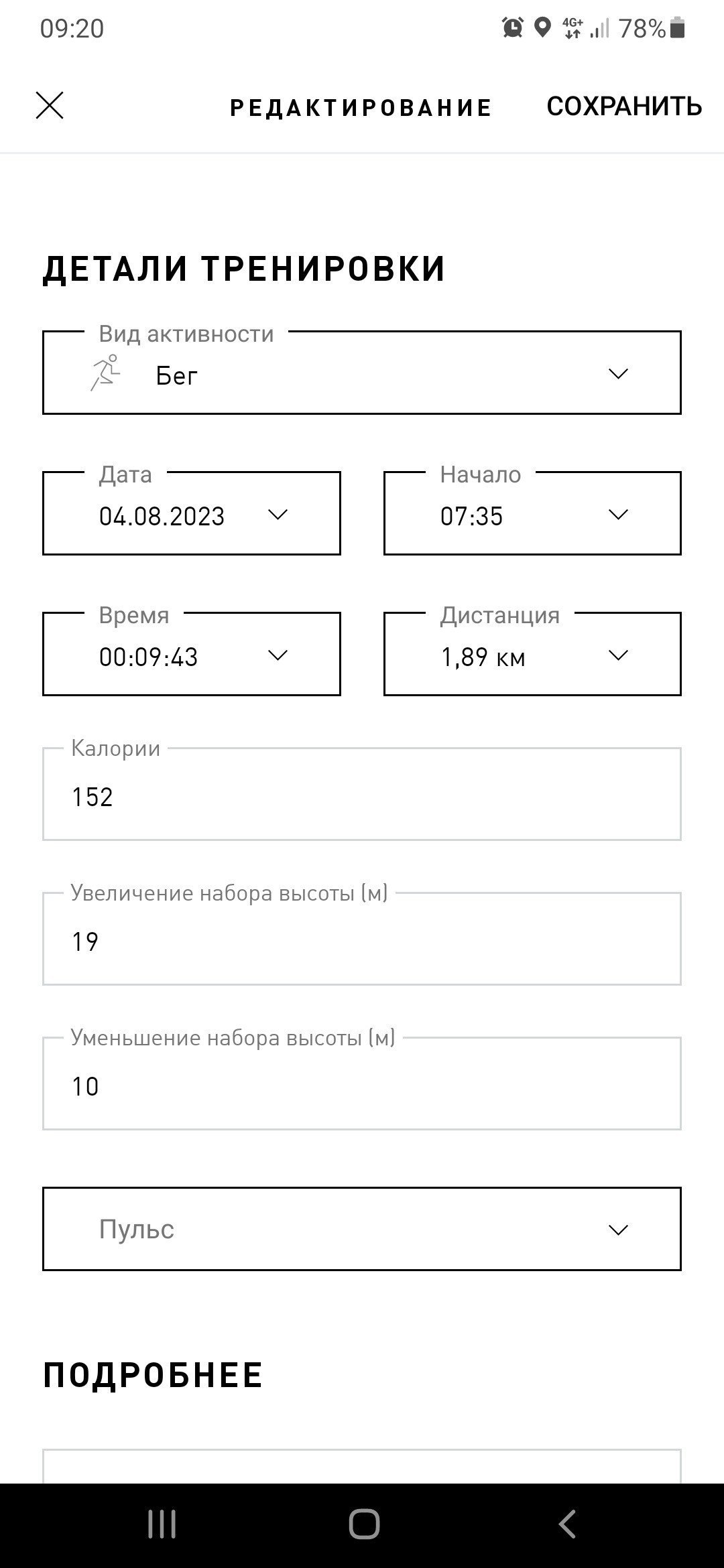Expand the Дистанция chevron
This screenshot has height=1568, width=724.
(x=617, y=655)
